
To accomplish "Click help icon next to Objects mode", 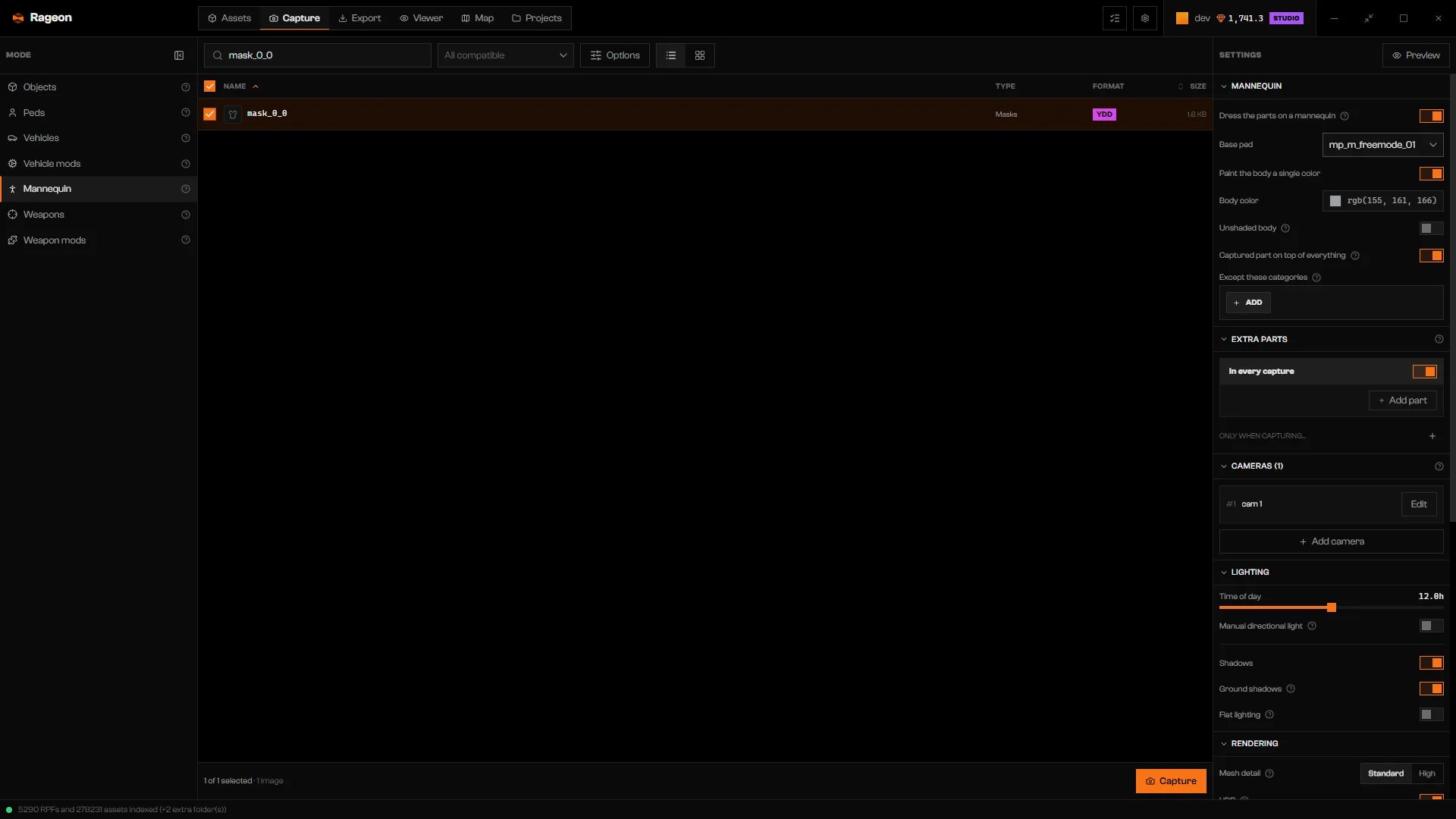I will point(186,87).
